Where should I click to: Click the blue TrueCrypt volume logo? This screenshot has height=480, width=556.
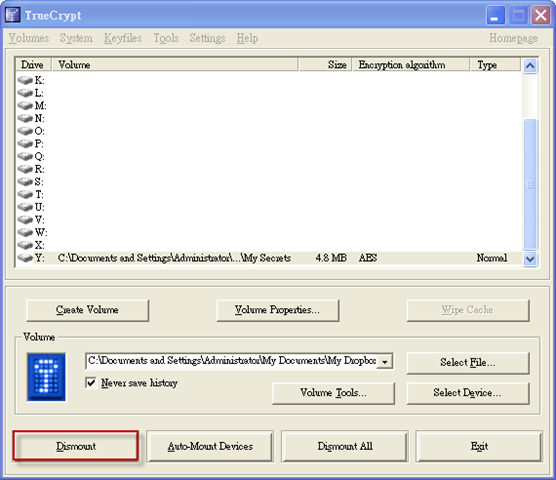(46, 377)
